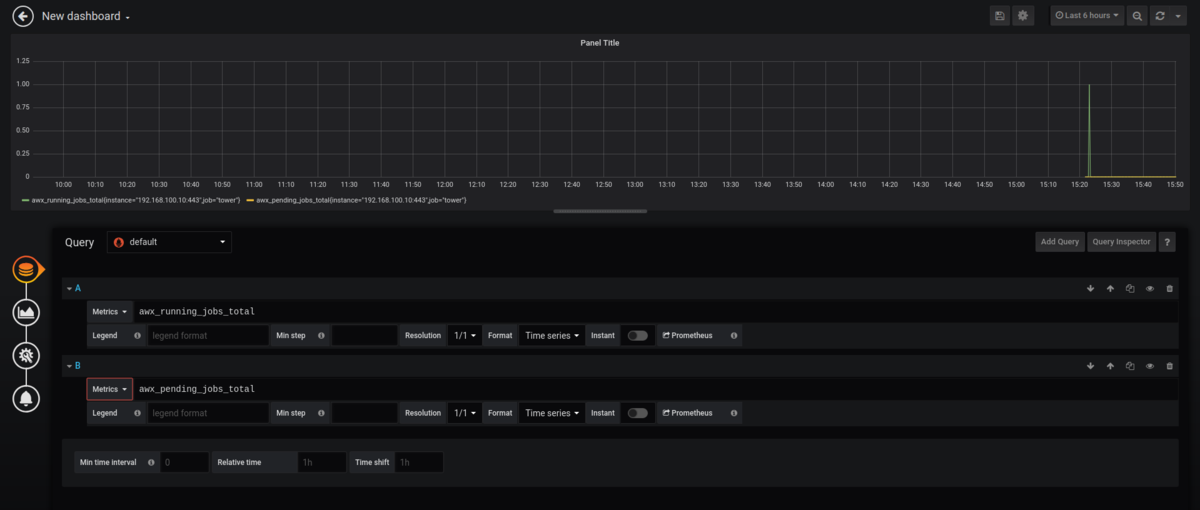Open the Query Inspector
This screenshot has width=1200, height=510.
(x=1121, y=242)
